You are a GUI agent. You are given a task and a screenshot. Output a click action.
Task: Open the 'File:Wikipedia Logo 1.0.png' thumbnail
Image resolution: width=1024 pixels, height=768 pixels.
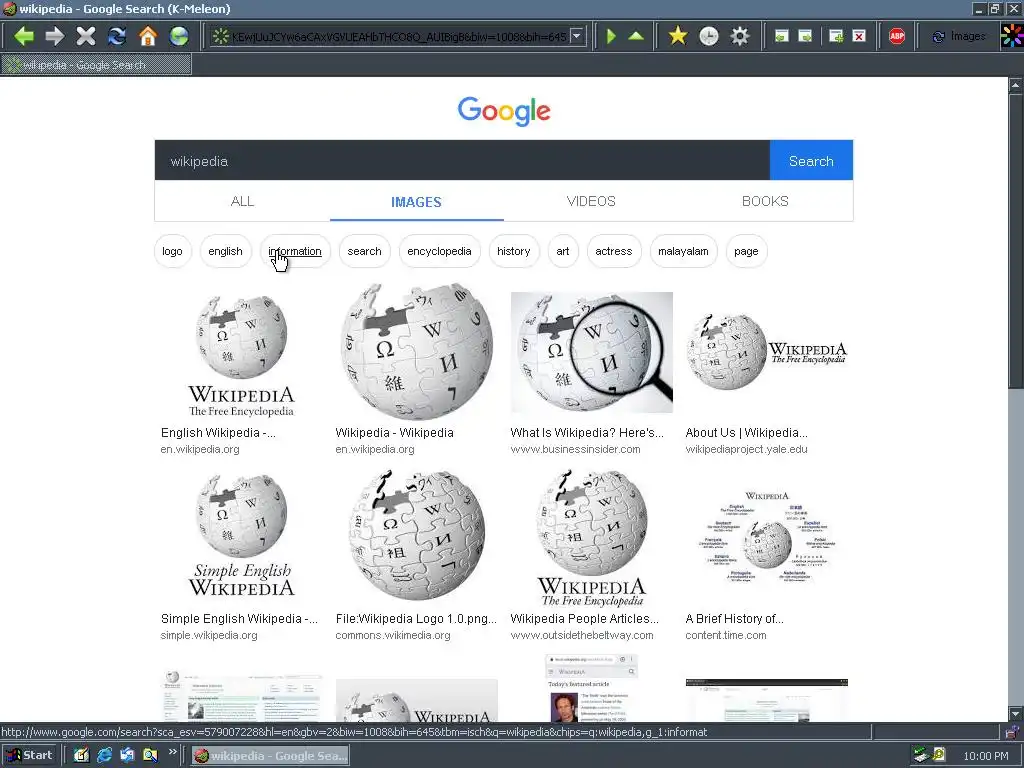pos(417,534)
